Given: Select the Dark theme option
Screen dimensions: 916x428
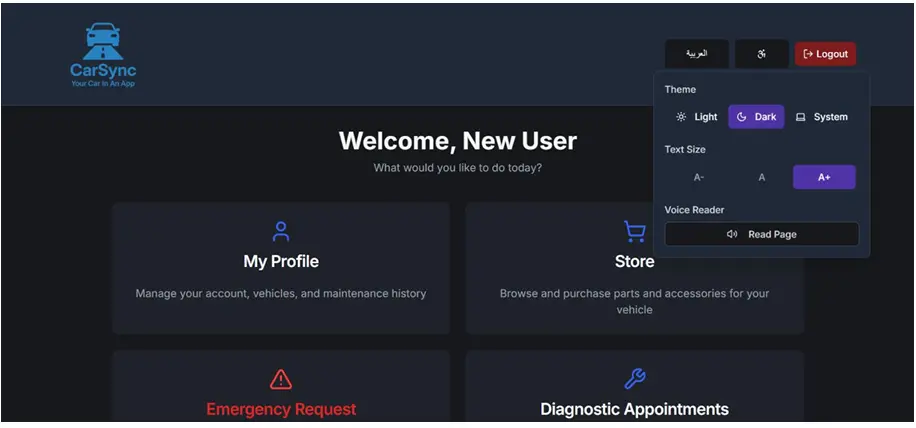Looking at the screenshot, I should [756, 117].
